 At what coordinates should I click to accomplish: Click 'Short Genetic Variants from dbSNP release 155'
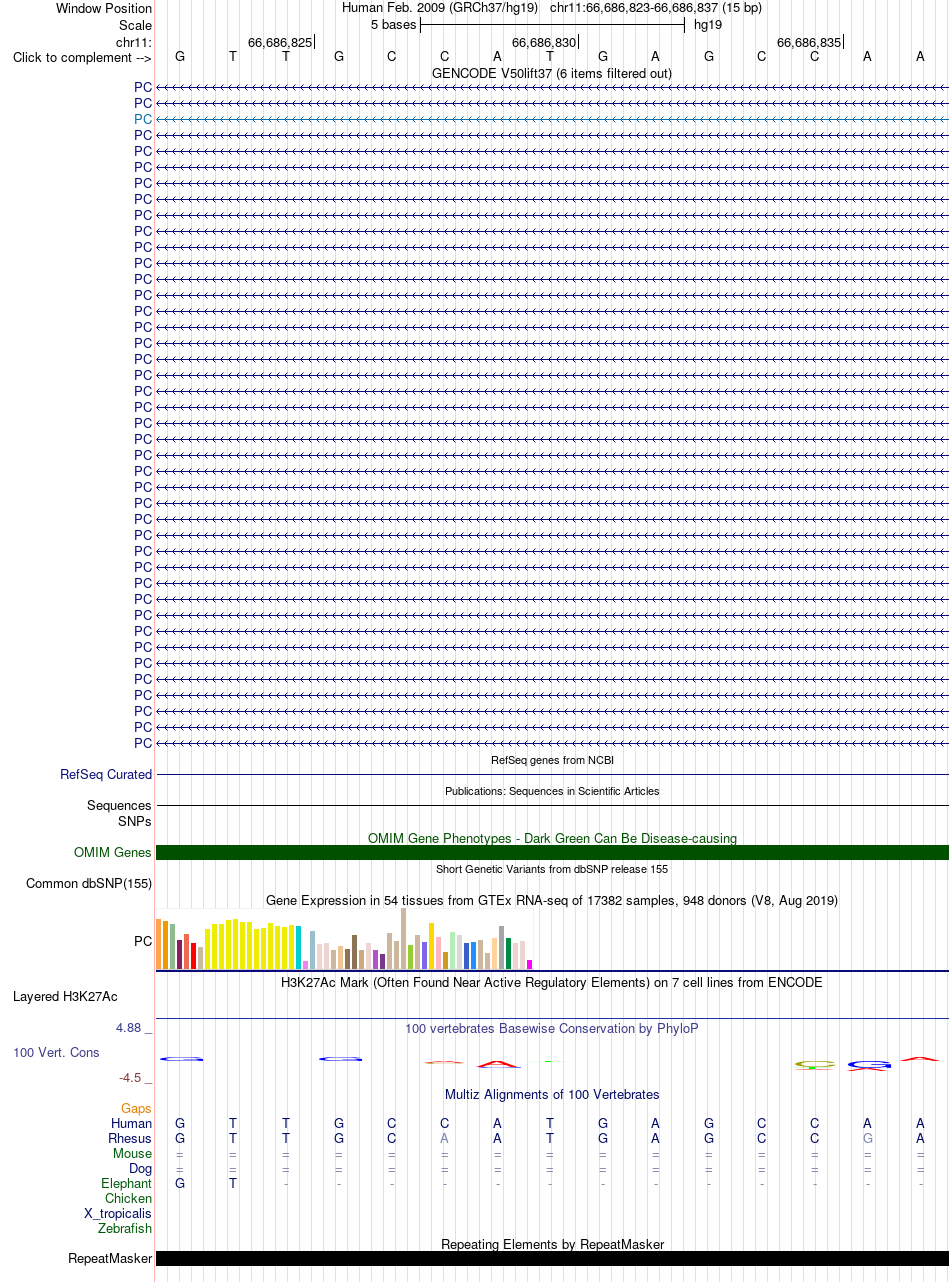[552, 869]
